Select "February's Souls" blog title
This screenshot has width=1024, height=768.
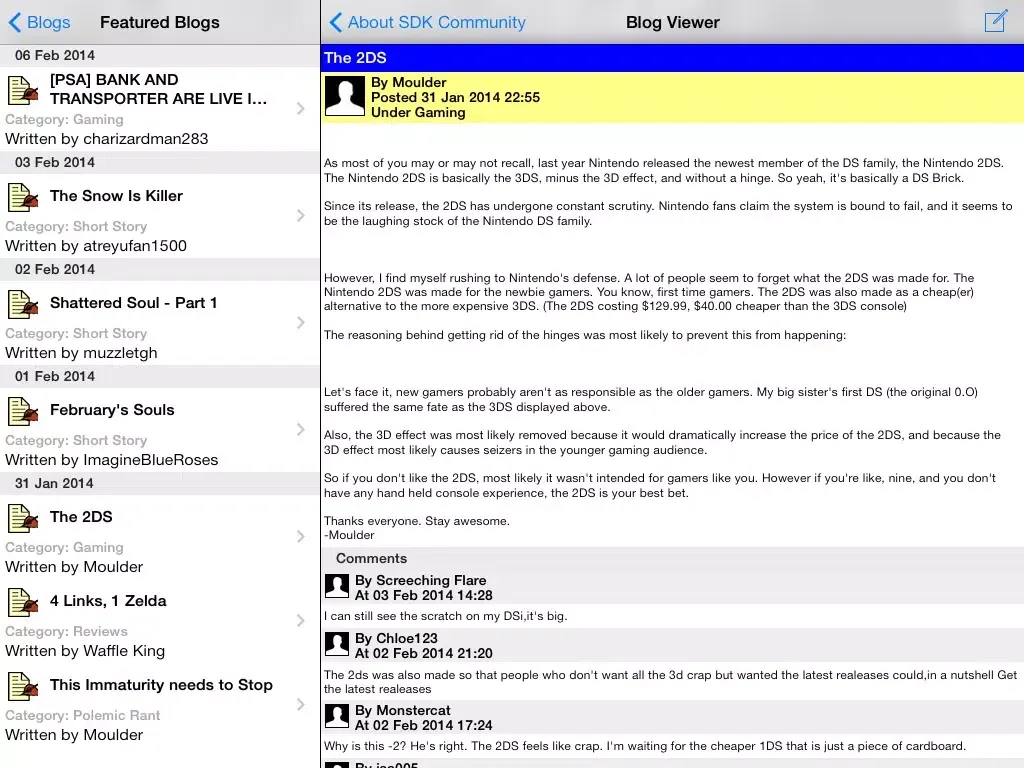pos(112,410)
